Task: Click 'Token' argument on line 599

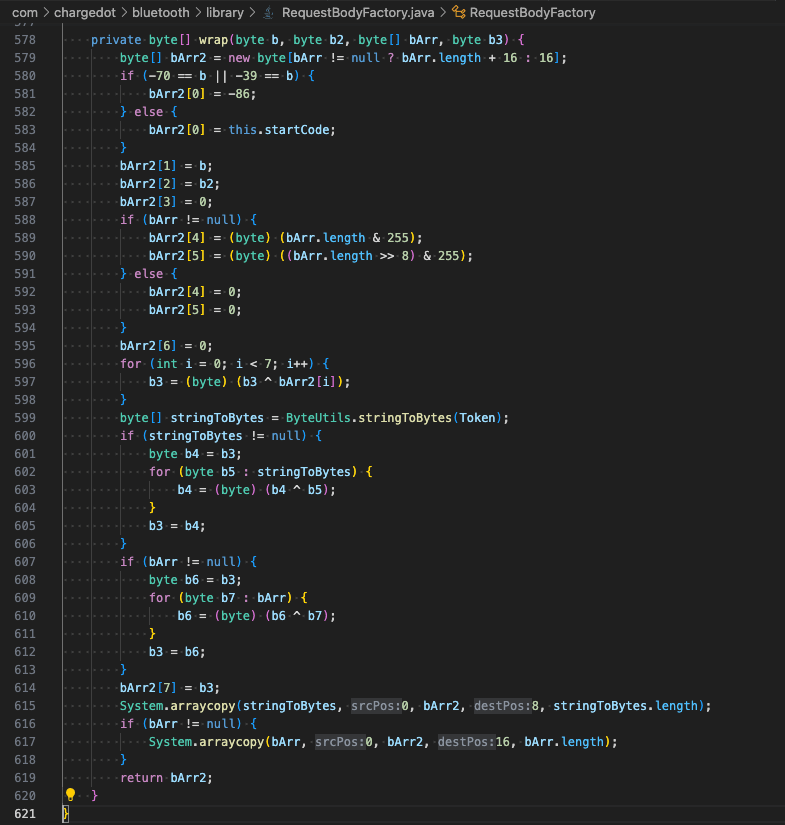Action: pos(477,418)
